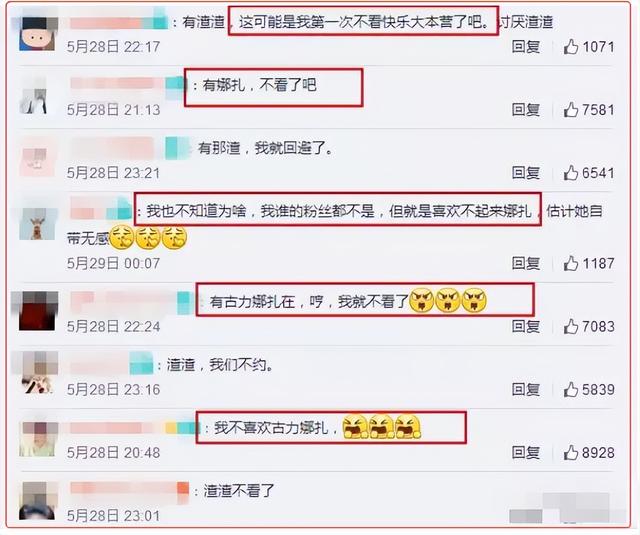The width and height of the screenshot is (640, 535).
Task: Like the comment with 1187 likes
Action: (x=571, y=263)
